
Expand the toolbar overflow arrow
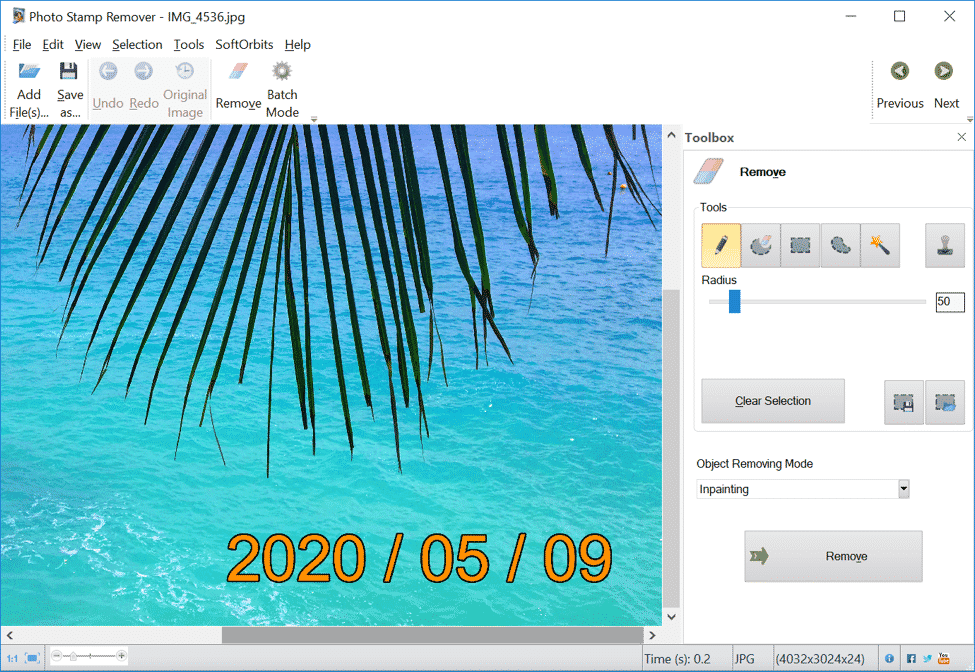314,119
